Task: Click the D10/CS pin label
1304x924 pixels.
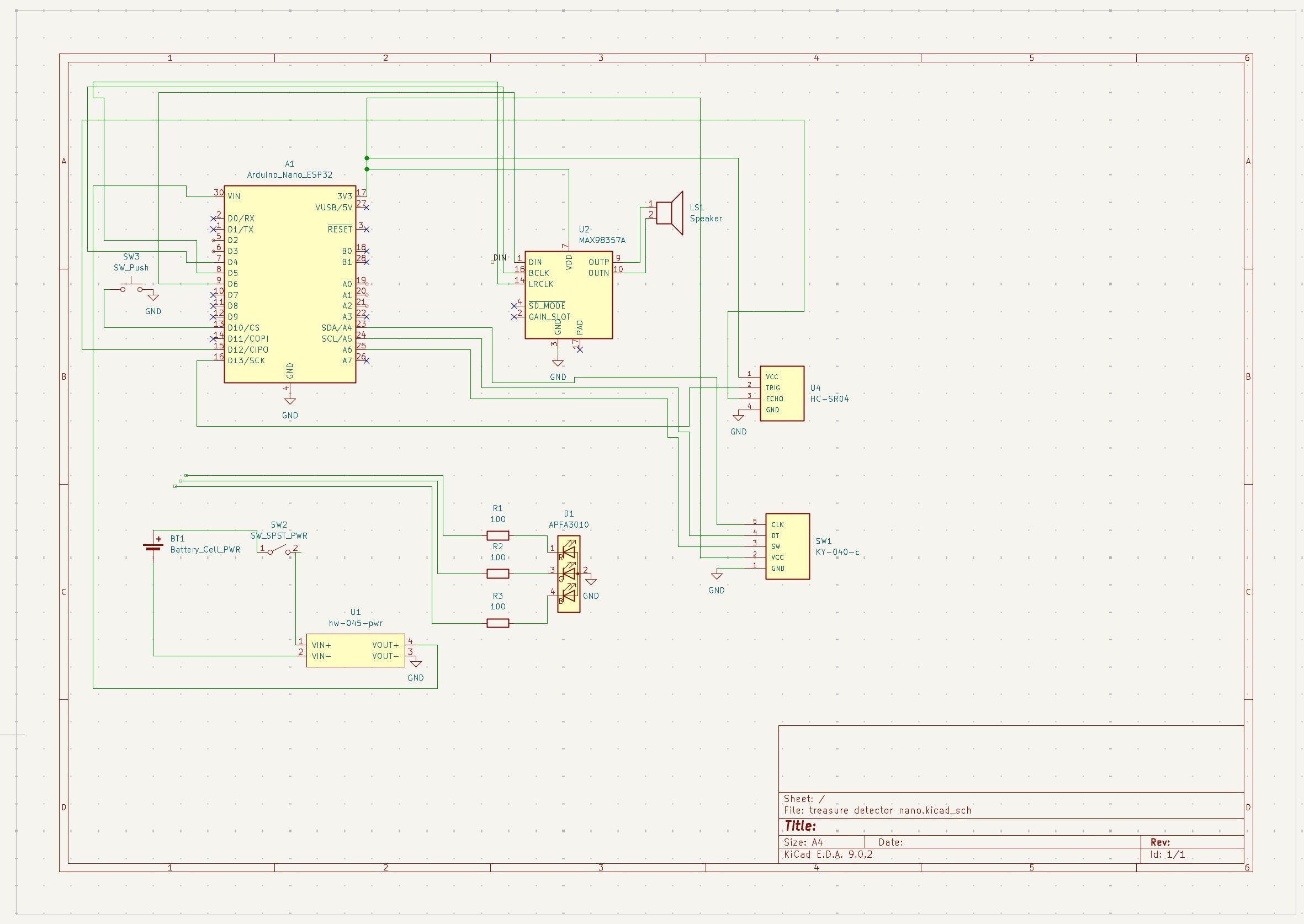Action: [243, 328]
